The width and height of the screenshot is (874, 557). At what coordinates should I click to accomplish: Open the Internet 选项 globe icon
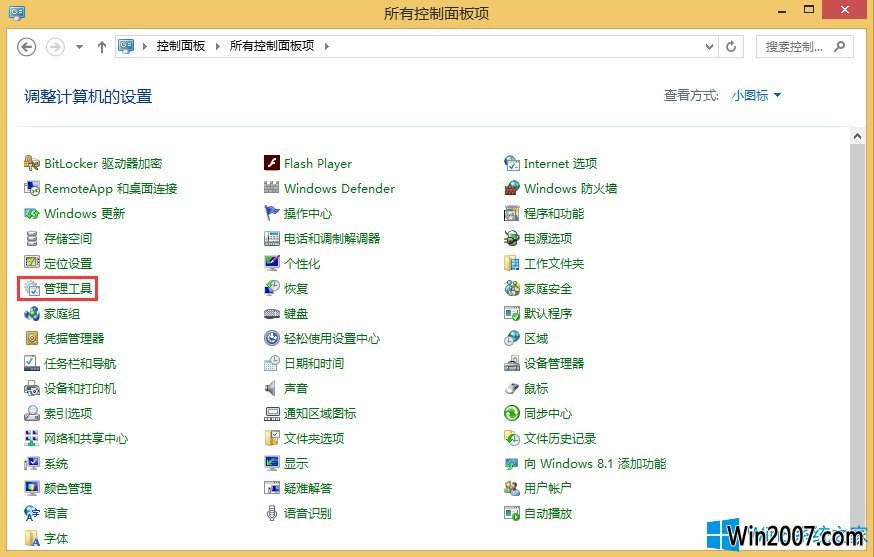[x=512, y=163]
